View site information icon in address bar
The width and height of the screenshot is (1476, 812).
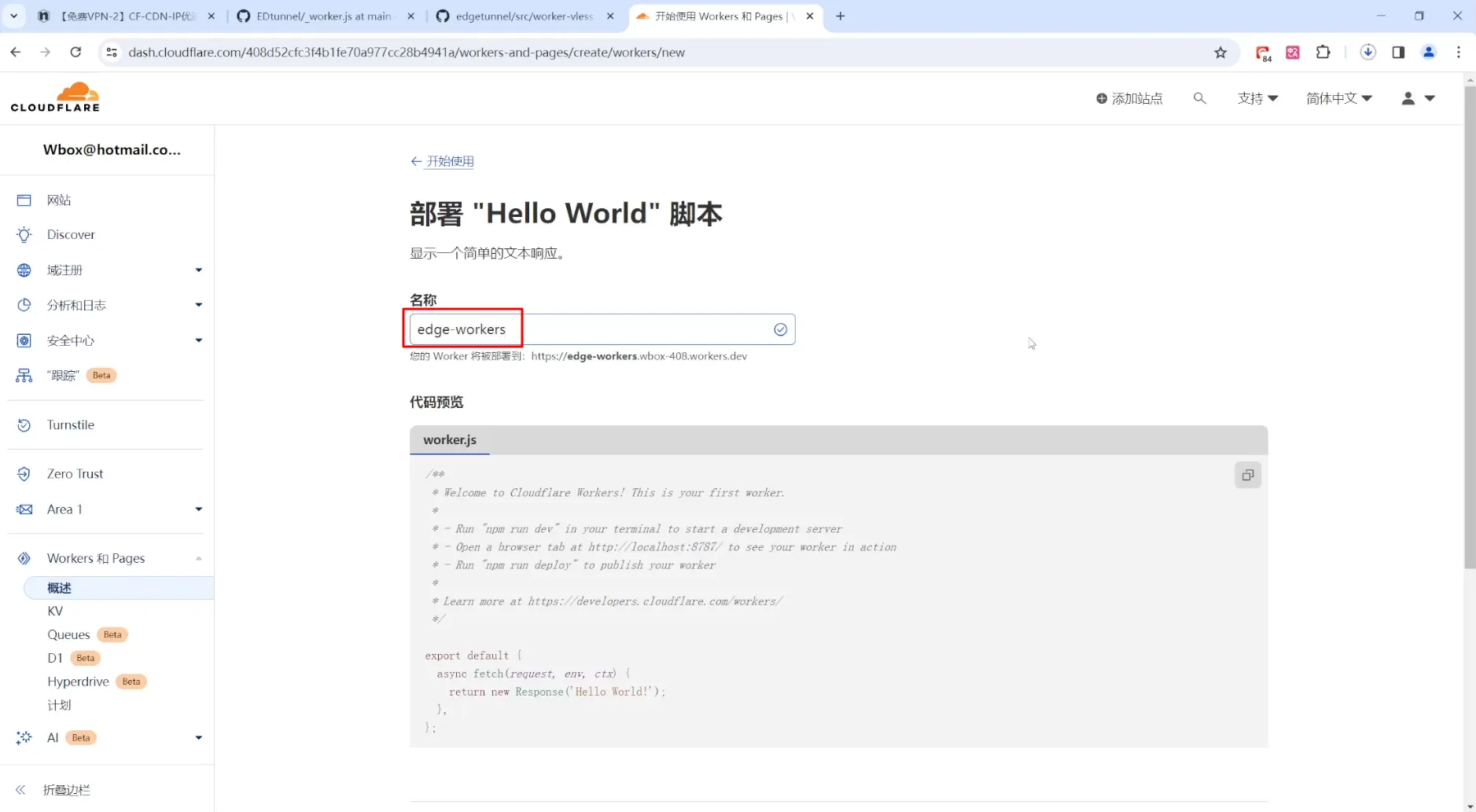point(112,53)
